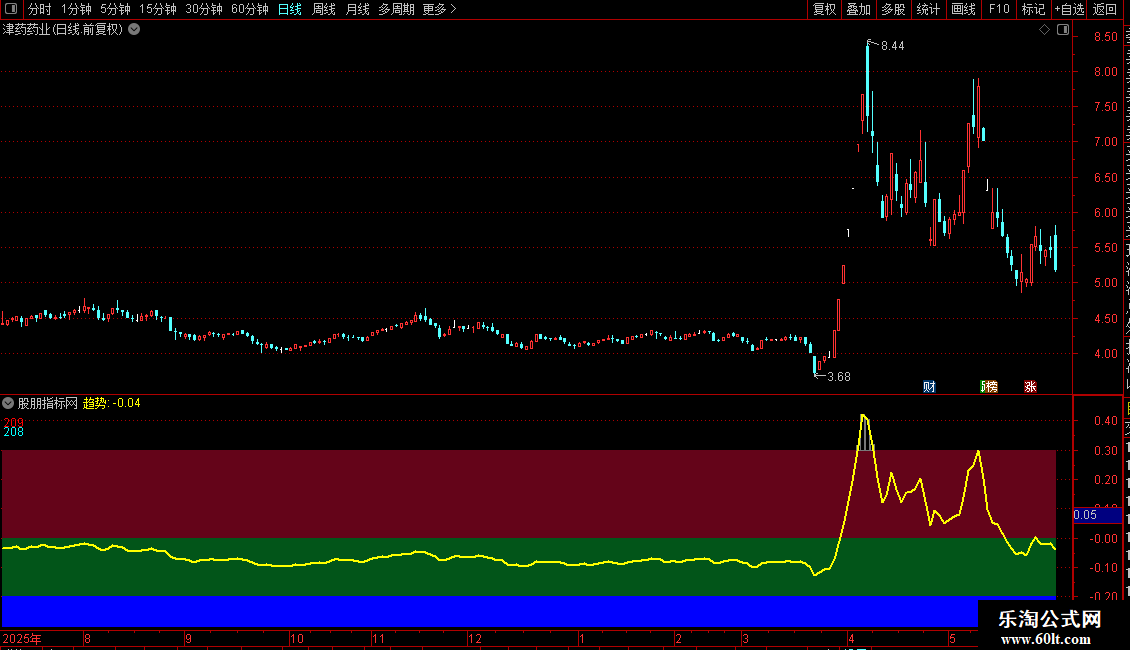Screen dimensions: 1130x650
Task: Click the 0.40 indicator axis label
Action: click(1105, 421)
